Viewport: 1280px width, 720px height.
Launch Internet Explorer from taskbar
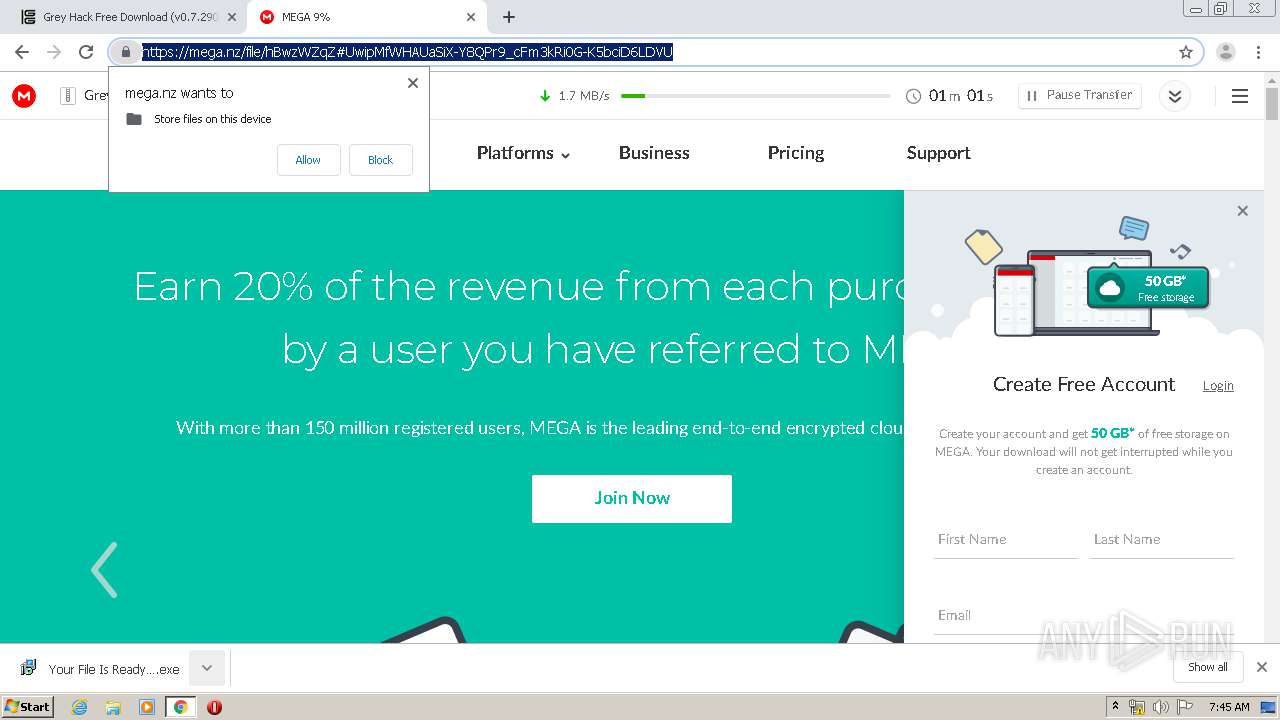(x=79, y=707)
